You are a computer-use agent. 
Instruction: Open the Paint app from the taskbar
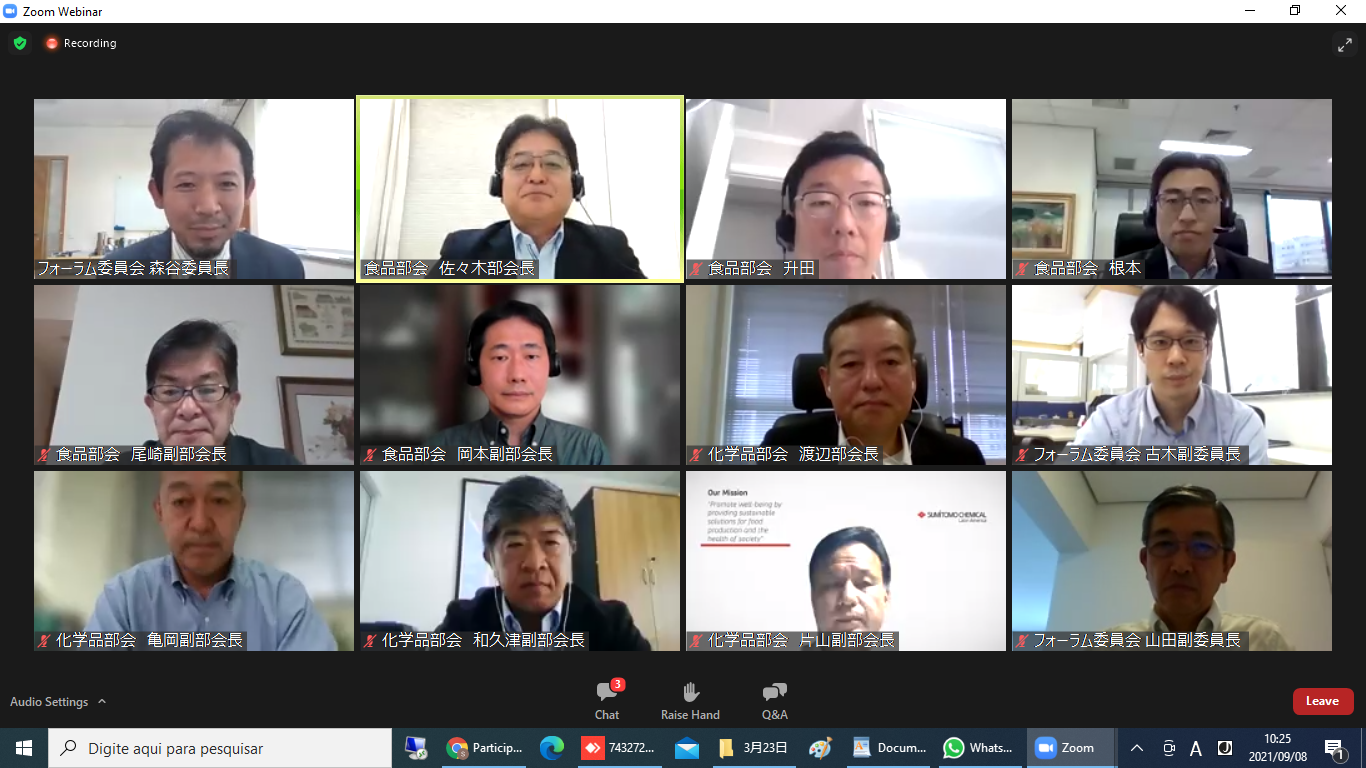820,748
